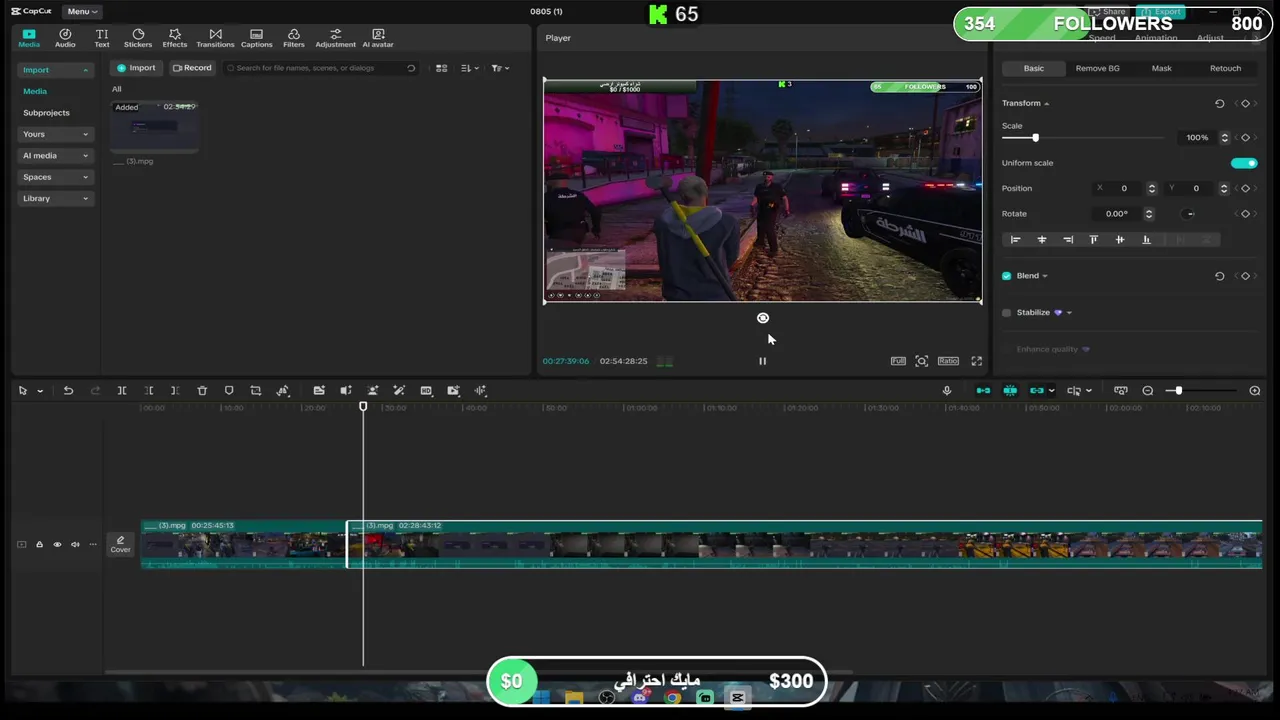The width and height of the screenshot is (1280, 720).
Task: Select Subprojects in the left sidebar
Action: coord(46,113)
